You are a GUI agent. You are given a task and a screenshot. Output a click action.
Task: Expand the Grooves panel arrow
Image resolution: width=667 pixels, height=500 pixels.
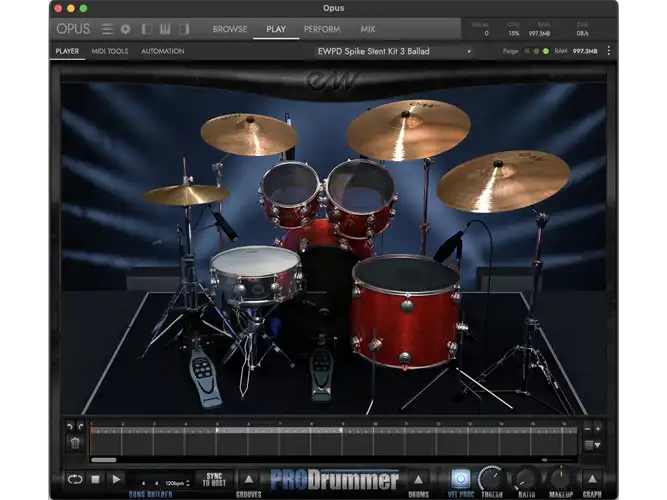249,480
